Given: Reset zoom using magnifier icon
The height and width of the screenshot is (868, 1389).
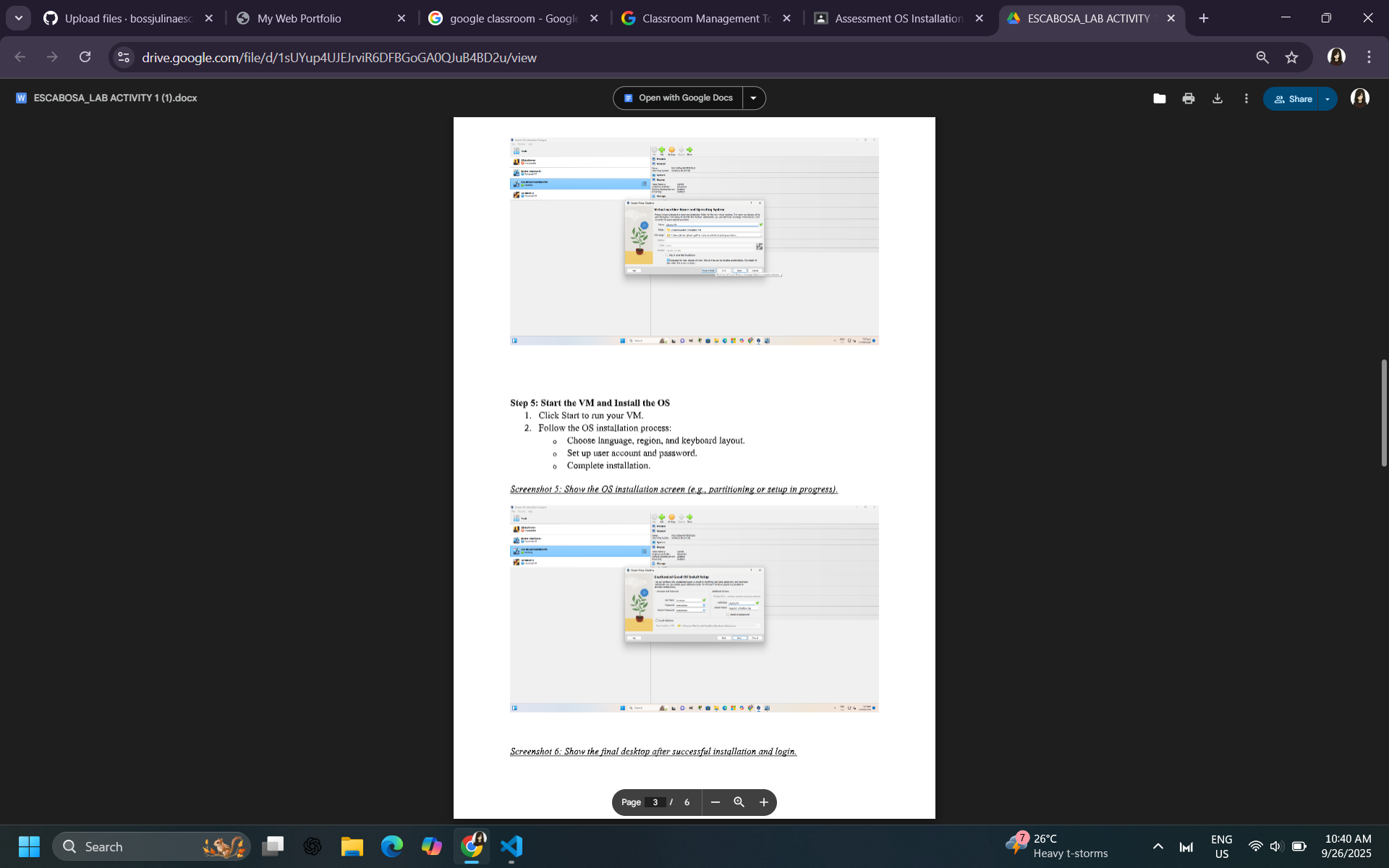Looking at the screenshot, I should tap(739, 802).
